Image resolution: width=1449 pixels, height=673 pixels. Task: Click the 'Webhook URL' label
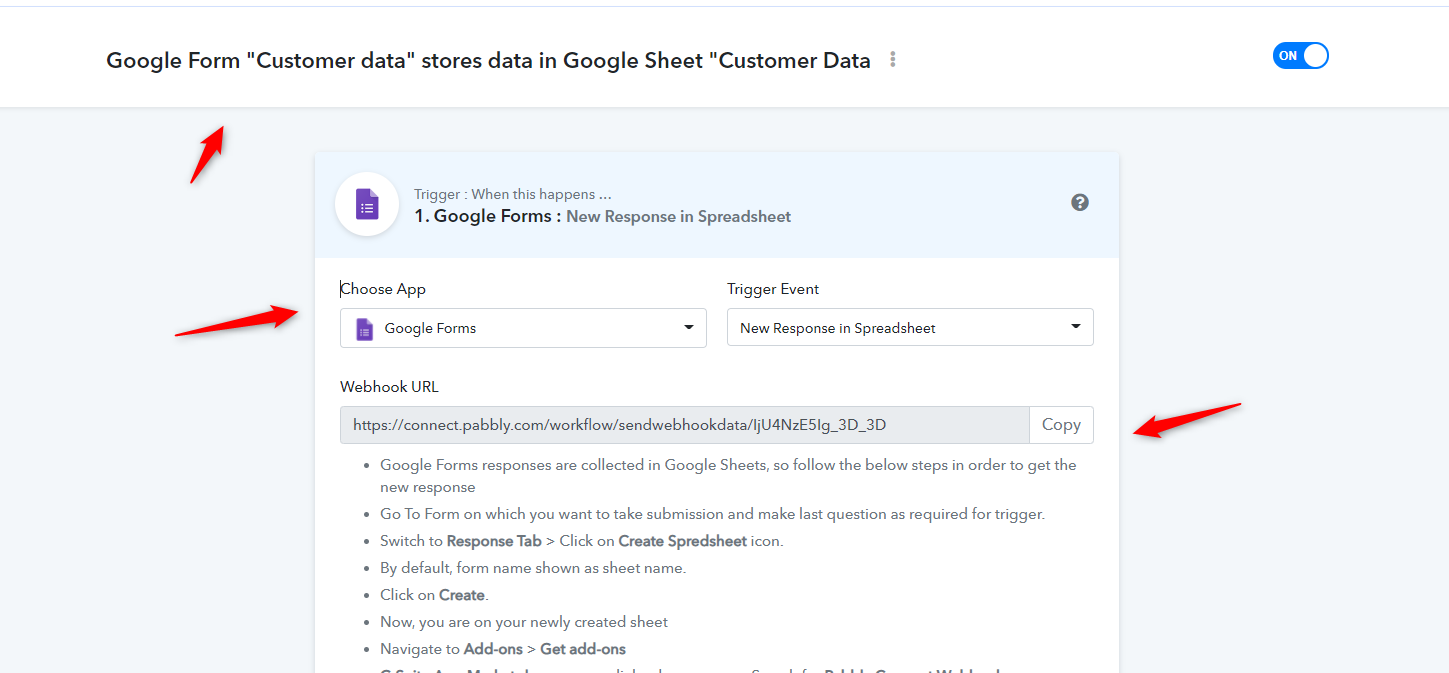click(389, 387)
